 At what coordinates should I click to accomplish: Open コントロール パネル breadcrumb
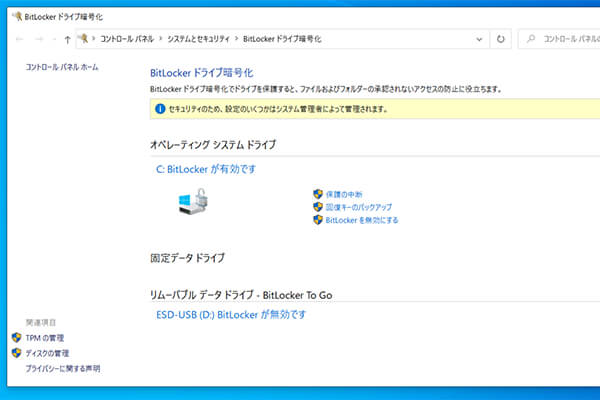coord(127,39)
